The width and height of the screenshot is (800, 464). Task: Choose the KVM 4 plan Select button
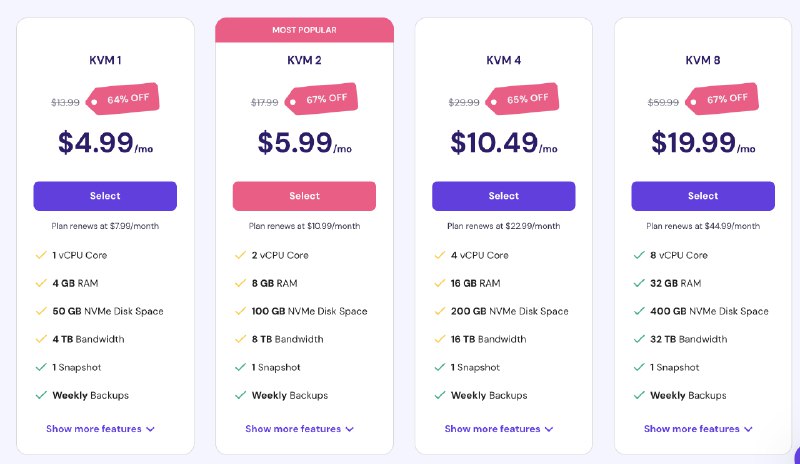click(504, 196)
